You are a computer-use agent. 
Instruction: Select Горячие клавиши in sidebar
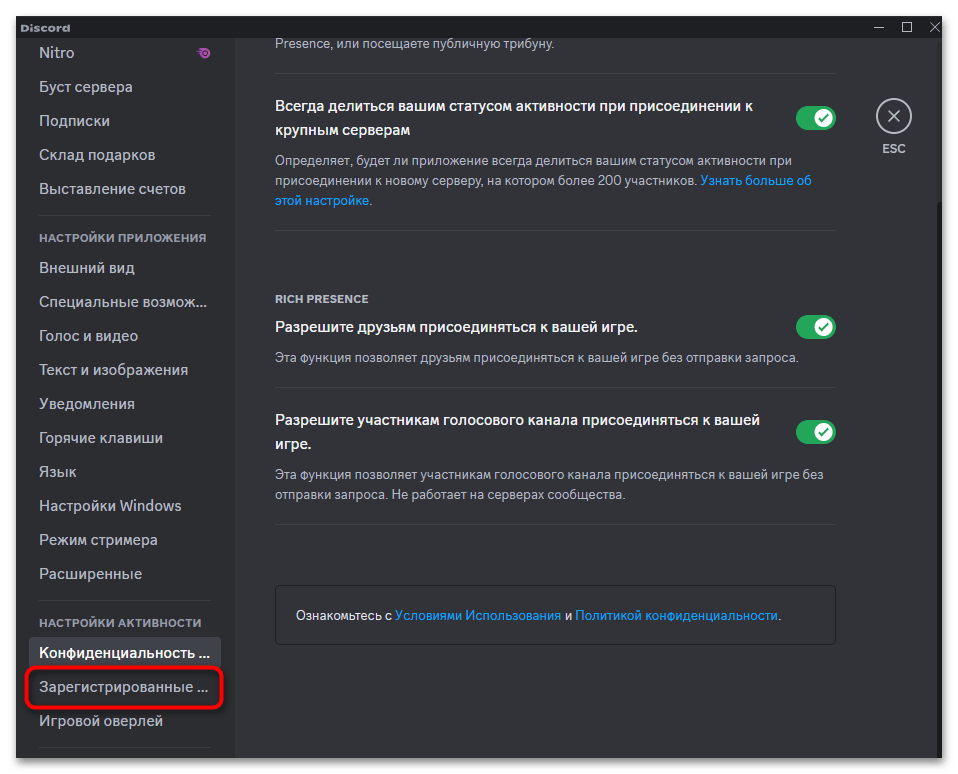click(125, 438)
